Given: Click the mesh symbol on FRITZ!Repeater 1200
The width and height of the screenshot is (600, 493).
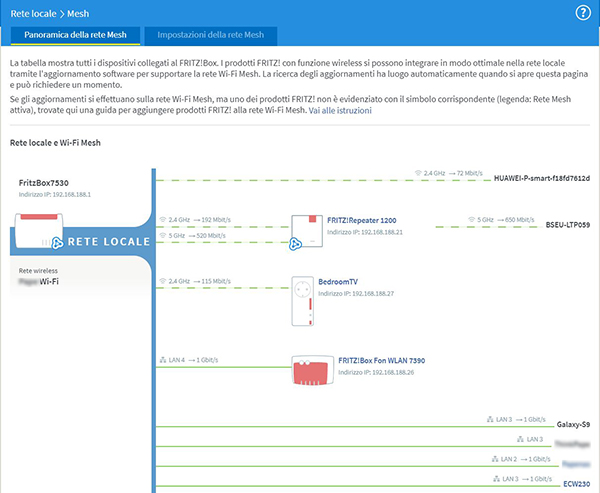Looking at the screenshot, I should coord(295,244).
